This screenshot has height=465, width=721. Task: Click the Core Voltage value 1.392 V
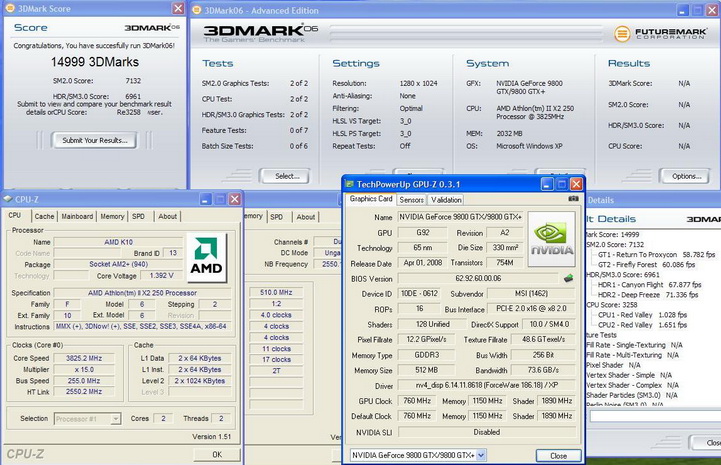[x=161, y=275]
